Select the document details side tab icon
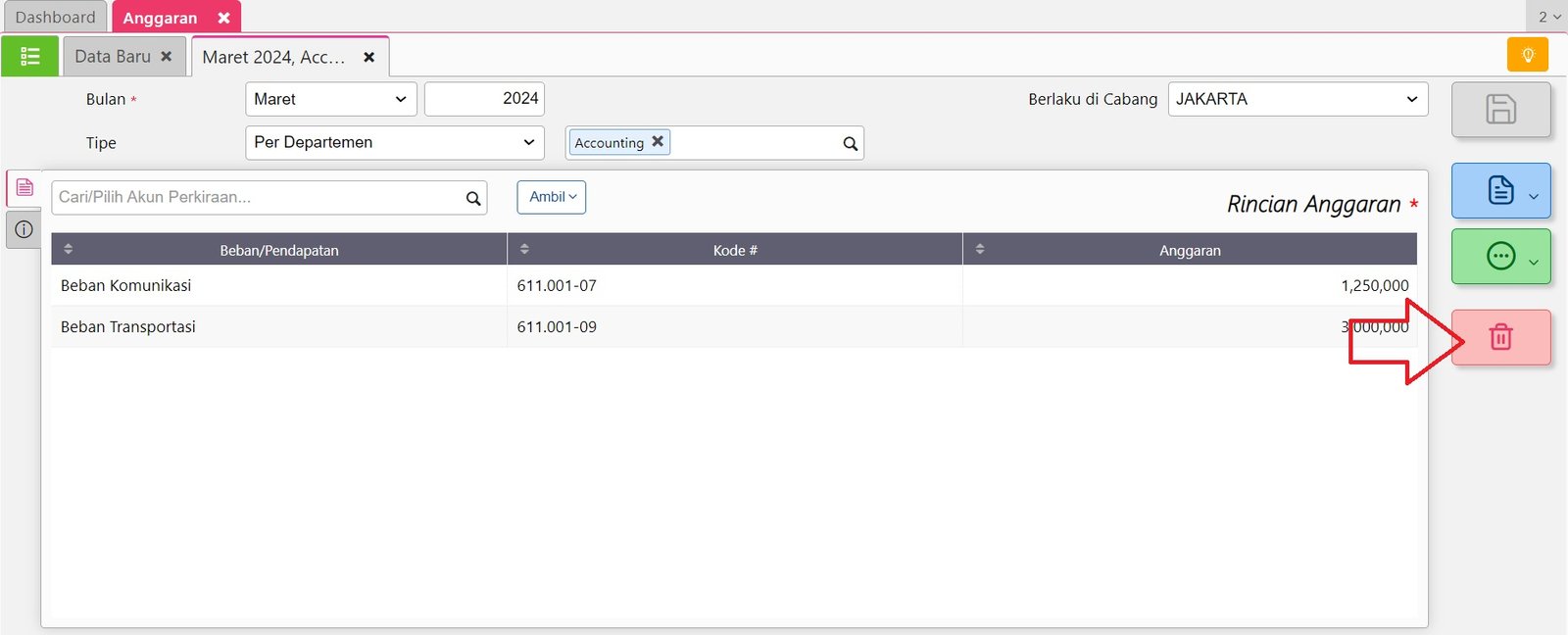Viewport: 1568px width, 635px height. coord(24,187)
